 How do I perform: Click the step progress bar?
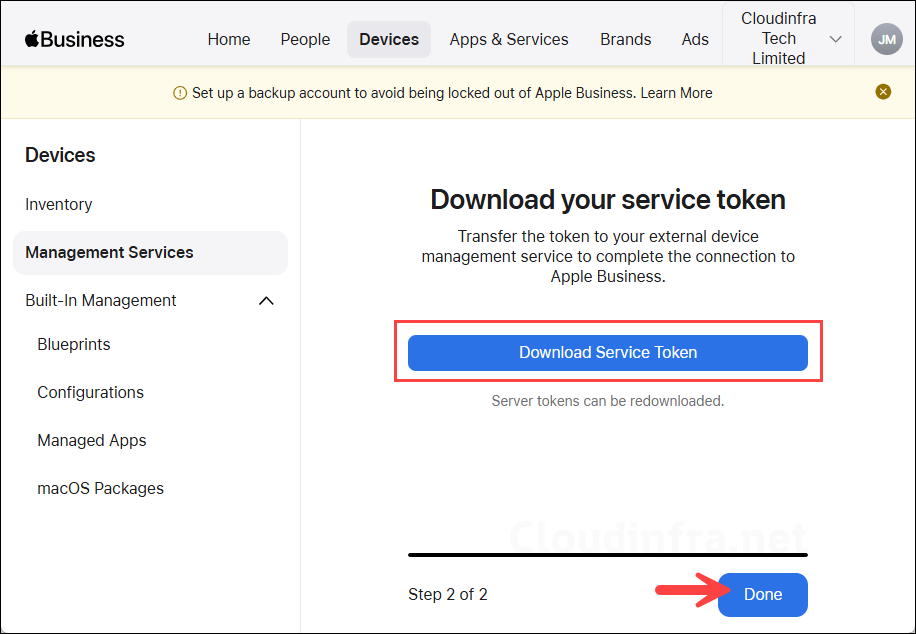coord(608,555)
